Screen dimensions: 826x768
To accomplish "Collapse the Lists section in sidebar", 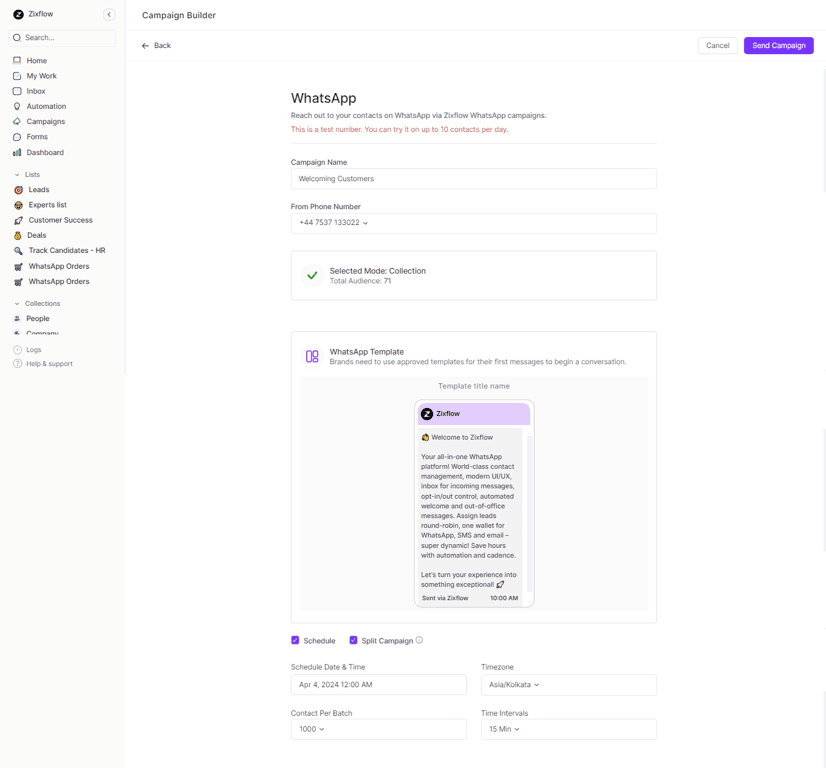I will tap(17, 175).
